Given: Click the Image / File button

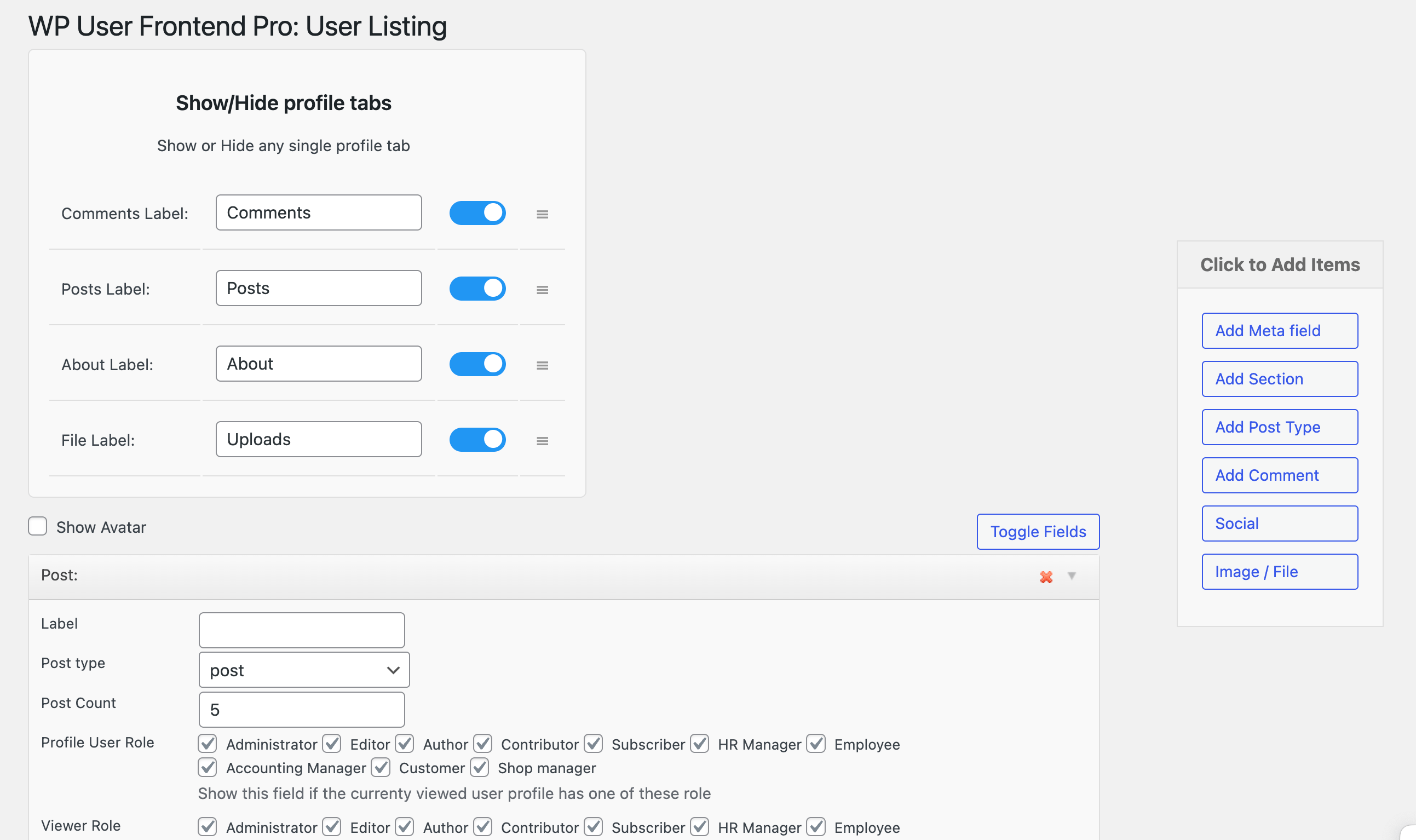Looking at the screenshot, I should pos(1280,572).
